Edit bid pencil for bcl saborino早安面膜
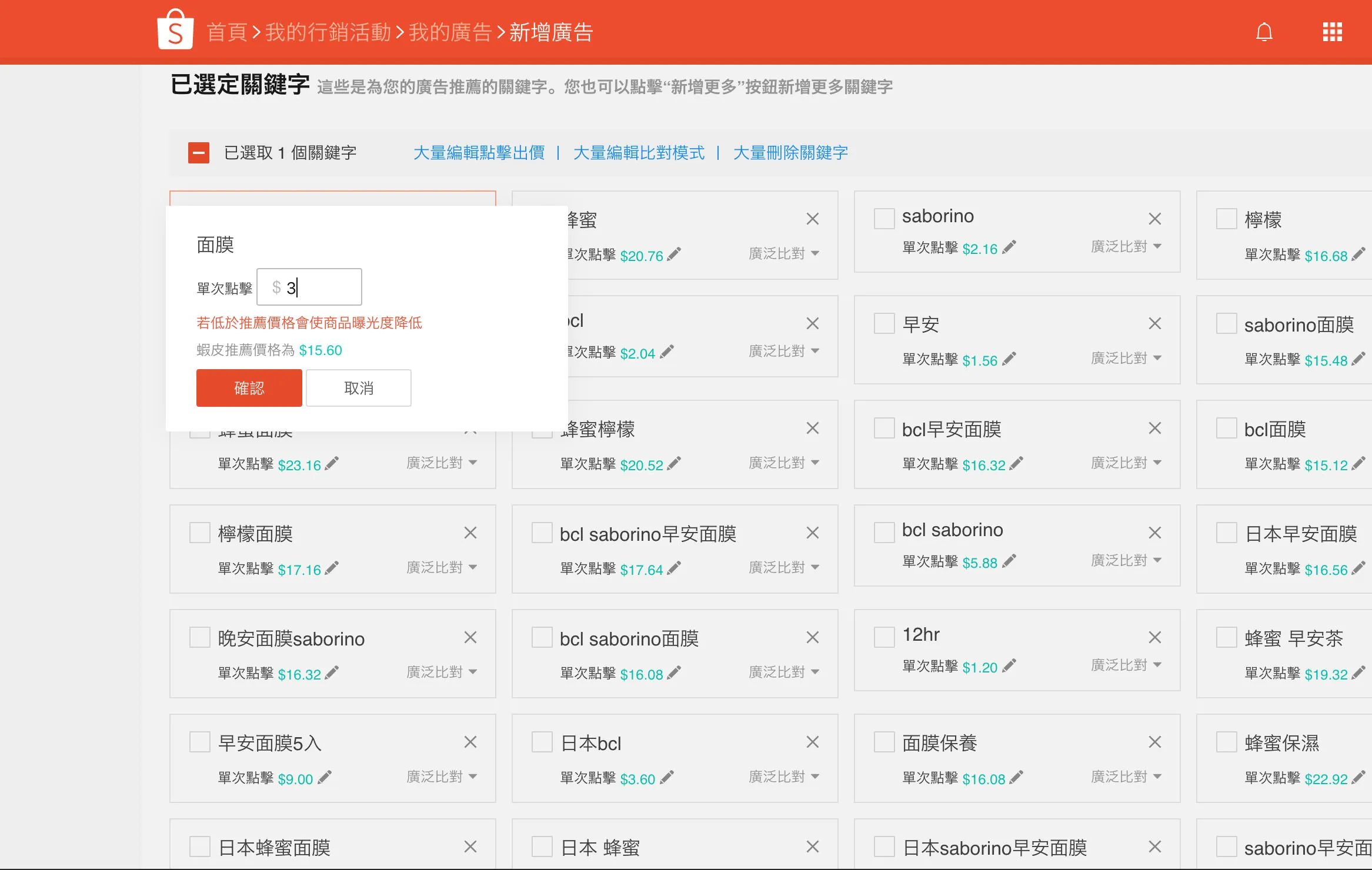This screenshot has width=1372, height=870. point(674,568)
